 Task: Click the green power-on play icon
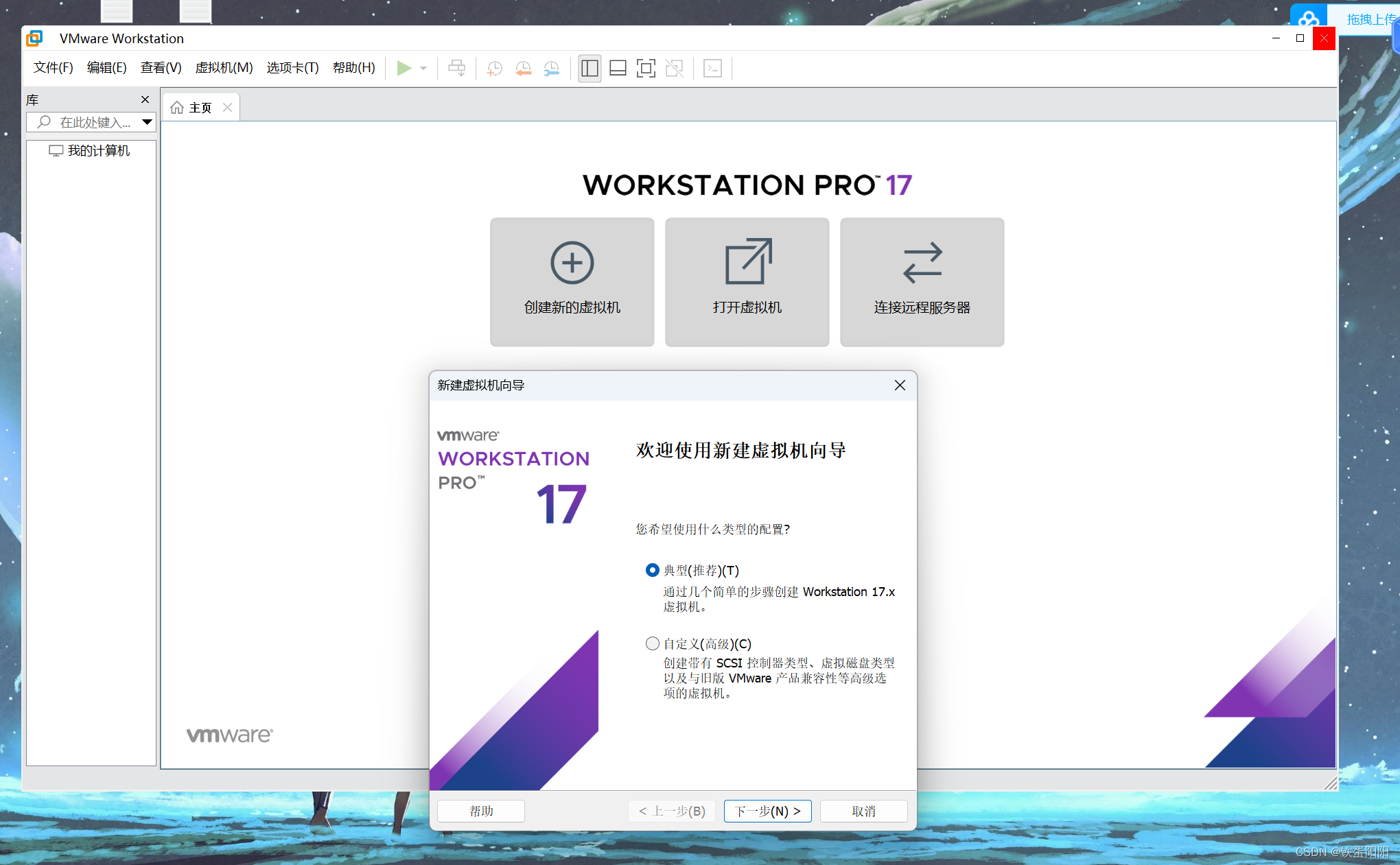pos(404,68)
